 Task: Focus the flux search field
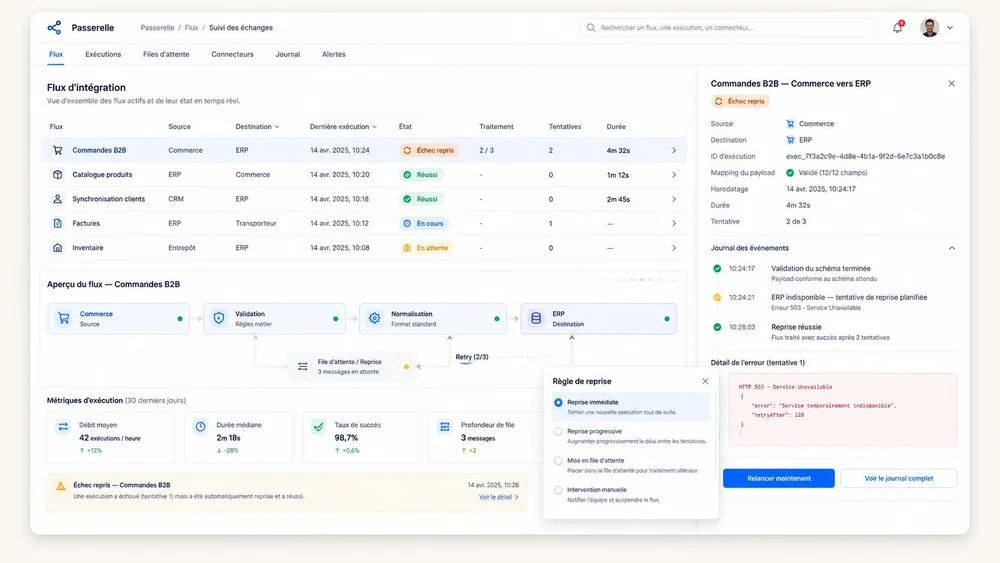pos(727,27)
